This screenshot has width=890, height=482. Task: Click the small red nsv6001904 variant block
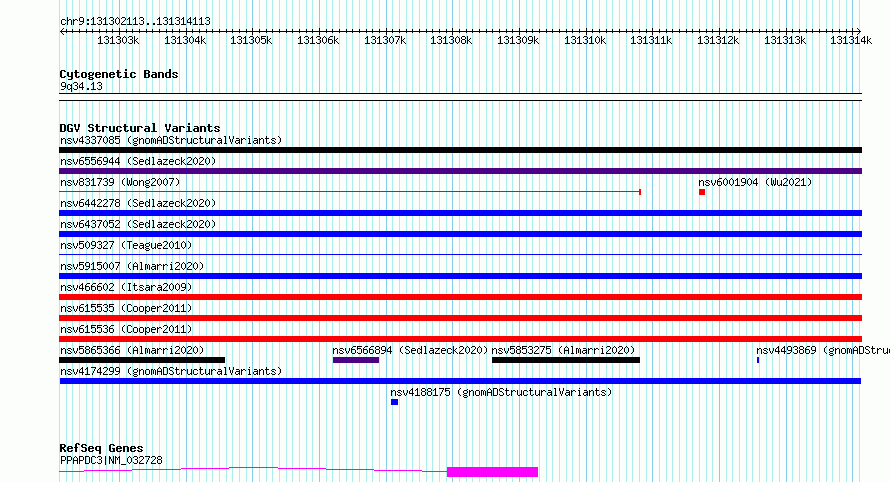702,192
